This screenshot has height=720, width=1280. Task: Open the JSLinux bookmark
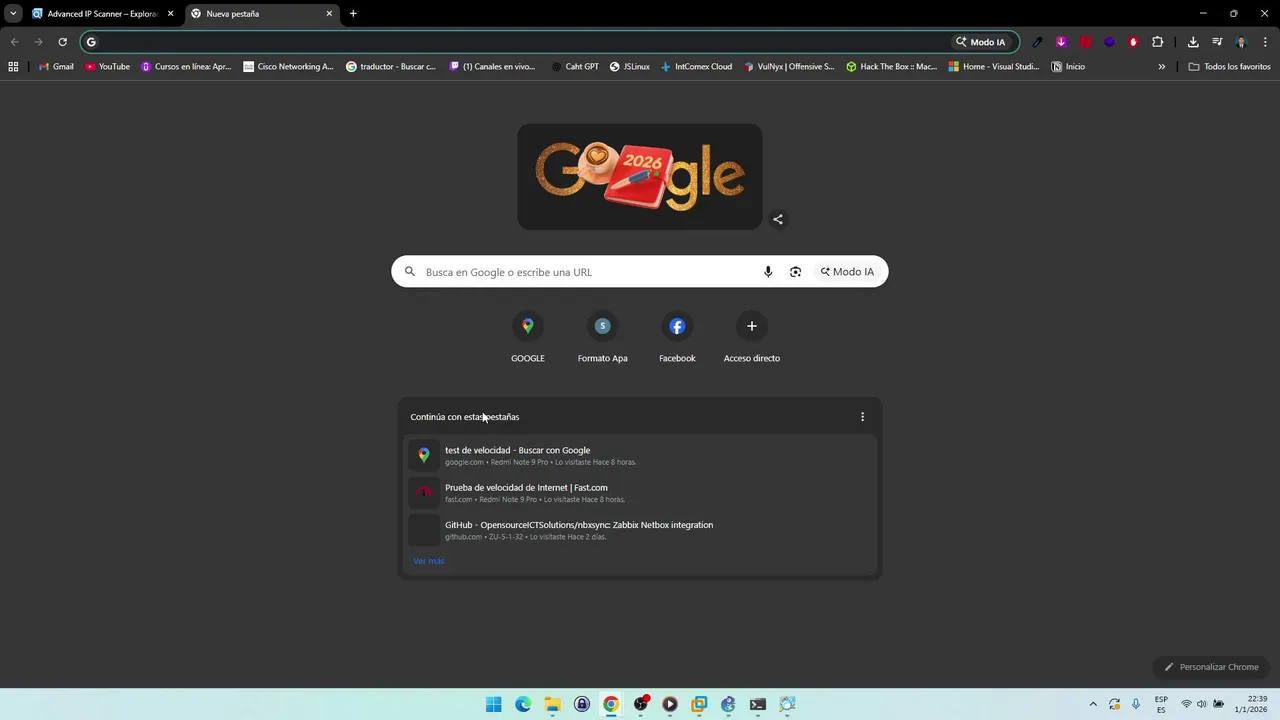(x=630, y=67)
